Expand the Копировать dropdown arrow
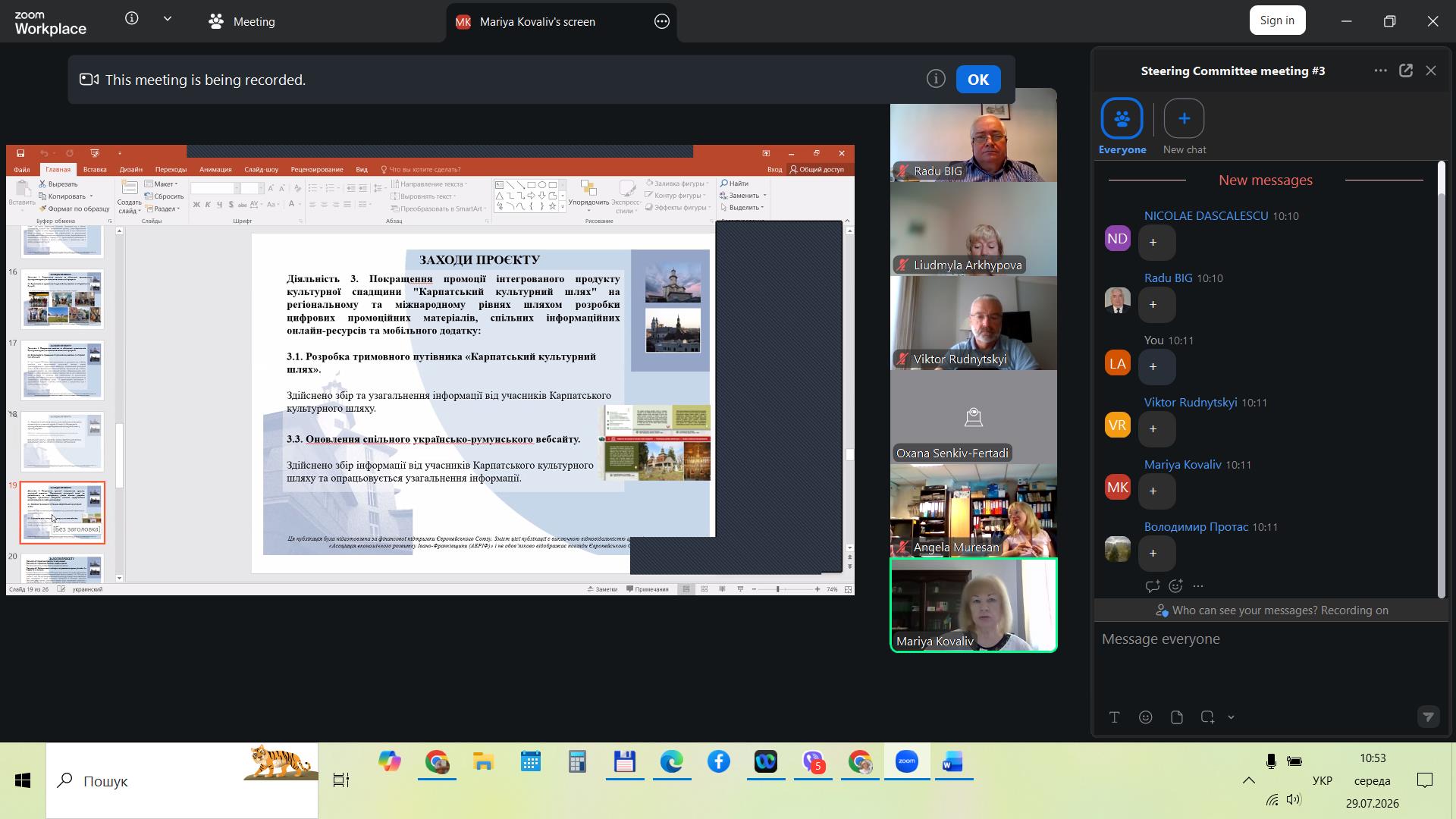The image size is (1456, 819). (91, 196)
